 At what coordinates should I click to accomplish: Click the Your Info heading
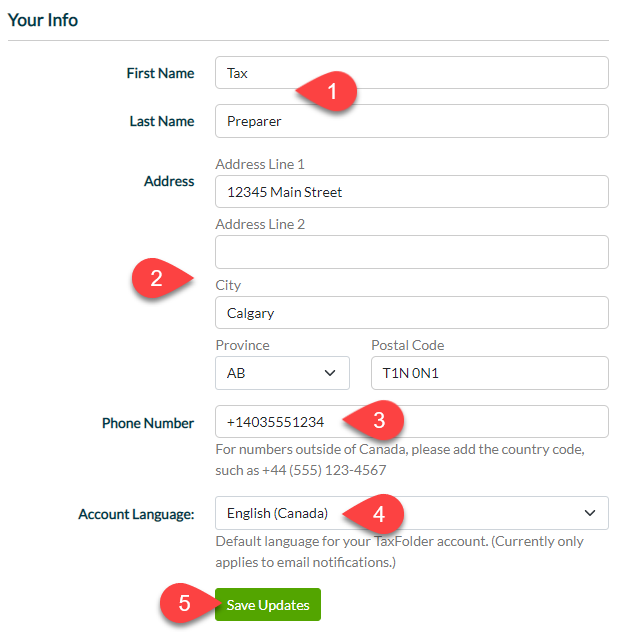point(43,20)
